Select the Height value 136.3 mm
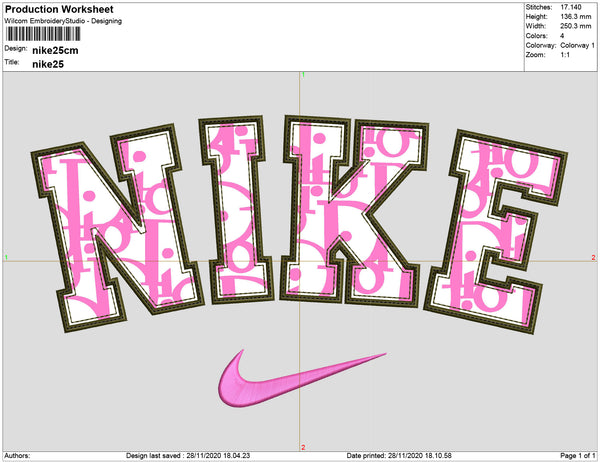 click(x=576, y=17)
